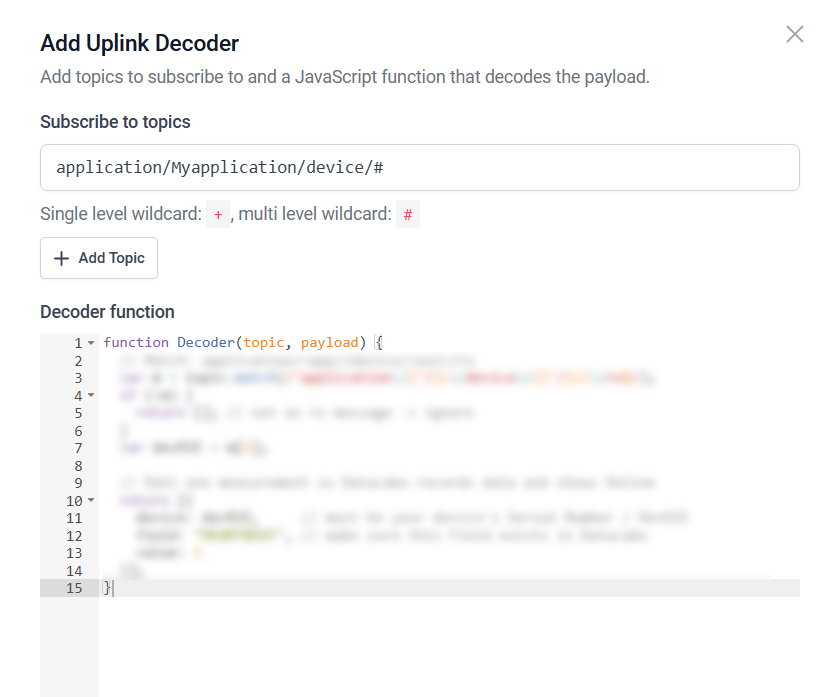The height and width of the screenshot is (697, 823).
Task: Click line number 12 in the gutter
Action: (75, 536)
